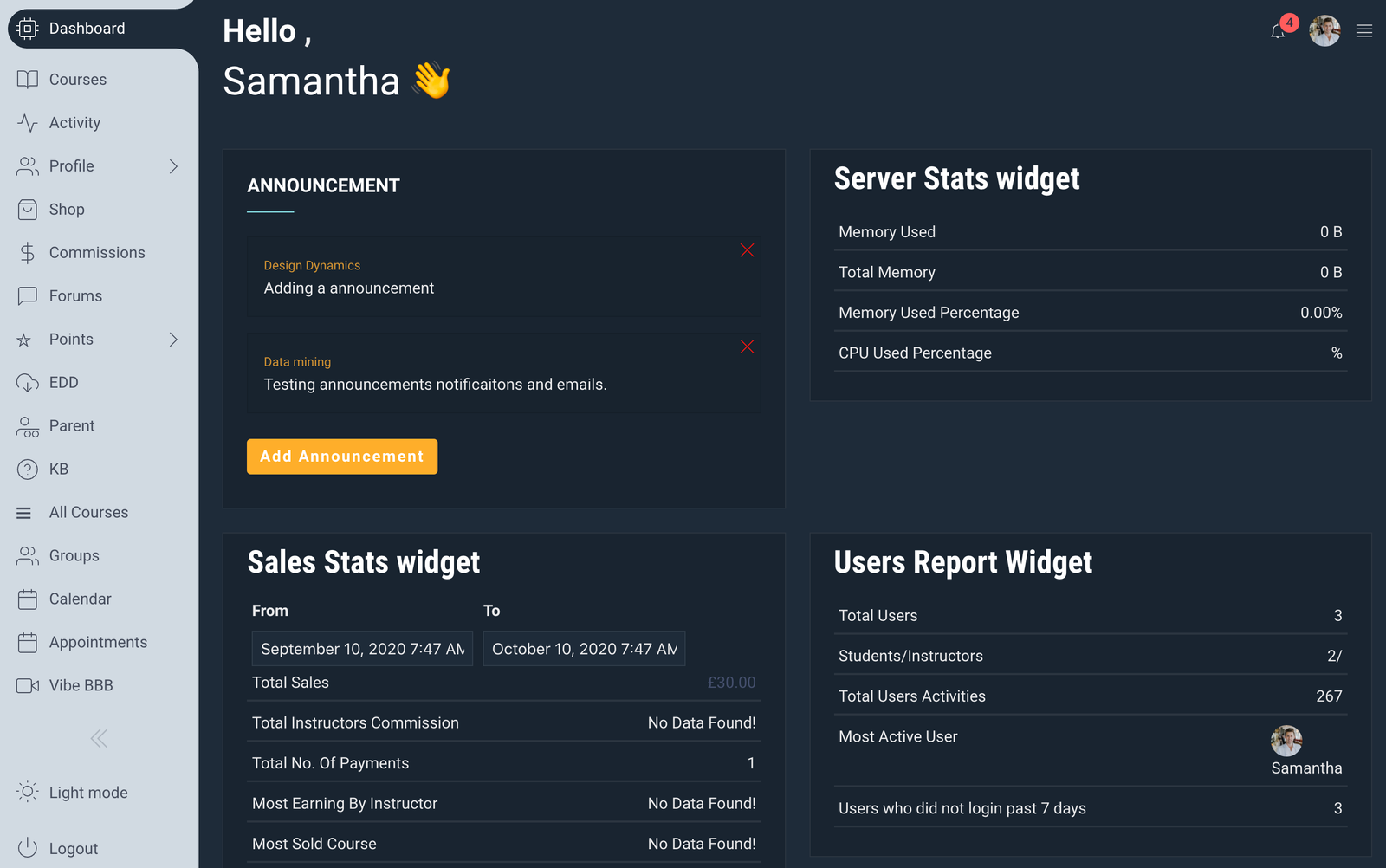Click Logout in the sidebar
This screenshot has height=868, width=1386.
tap(73, 849)
